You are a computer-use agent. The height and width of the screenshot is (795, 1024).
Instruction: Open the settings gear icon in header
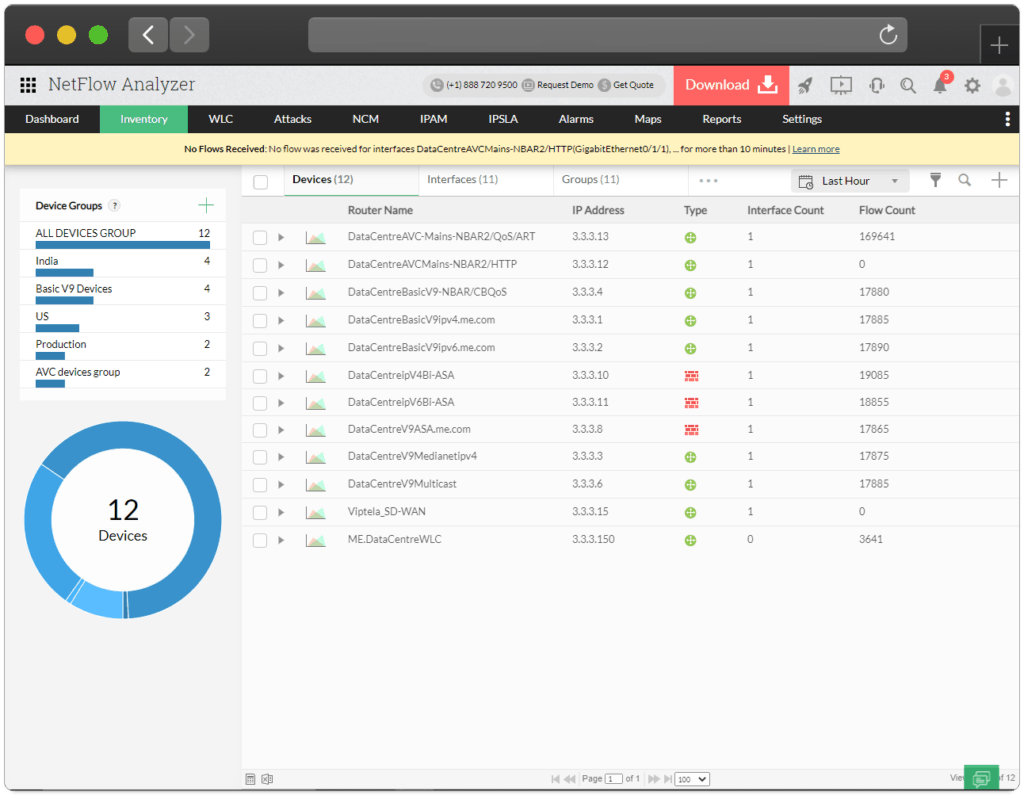click(972, 86)
